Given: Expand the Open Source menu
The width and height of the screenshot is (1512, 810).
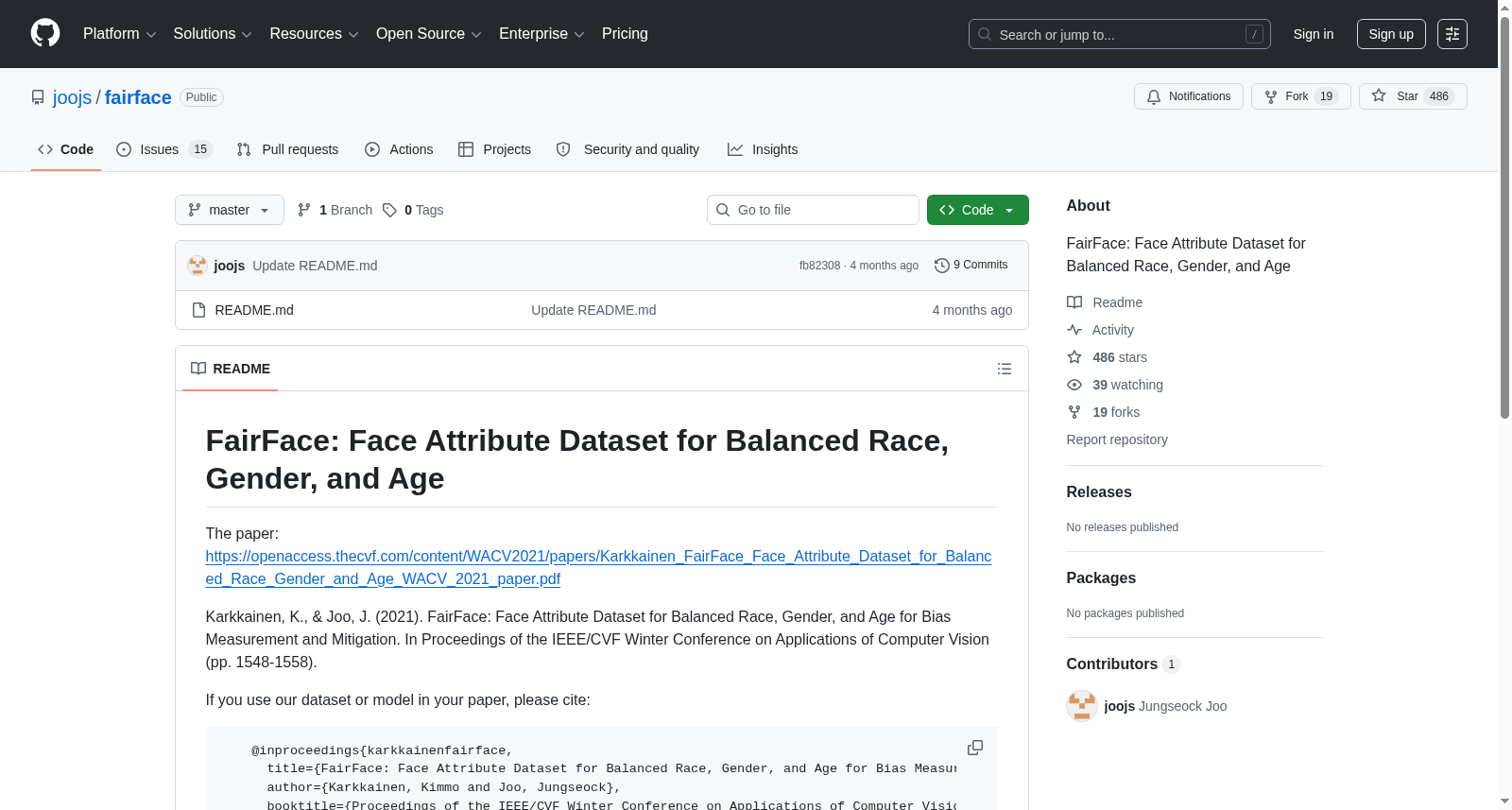Looking at the screenshot, I should 429,34.
